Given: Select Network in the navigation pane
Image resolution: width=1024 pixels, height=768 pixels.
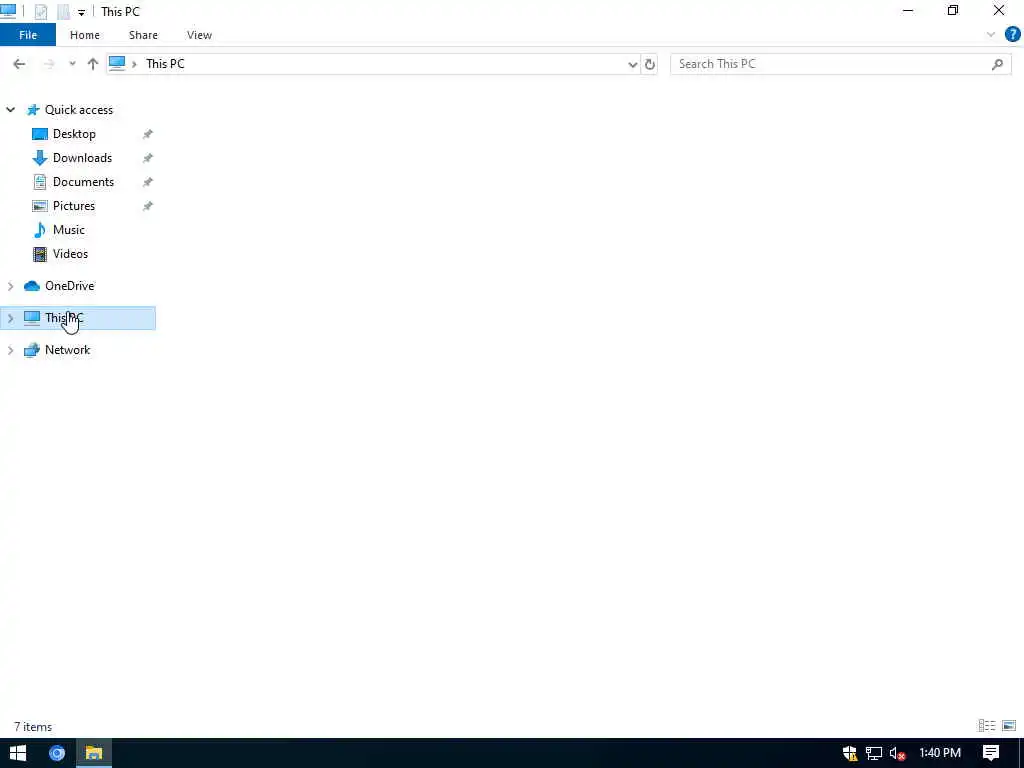Looking at the screenshot, I should tap(67, 350).
